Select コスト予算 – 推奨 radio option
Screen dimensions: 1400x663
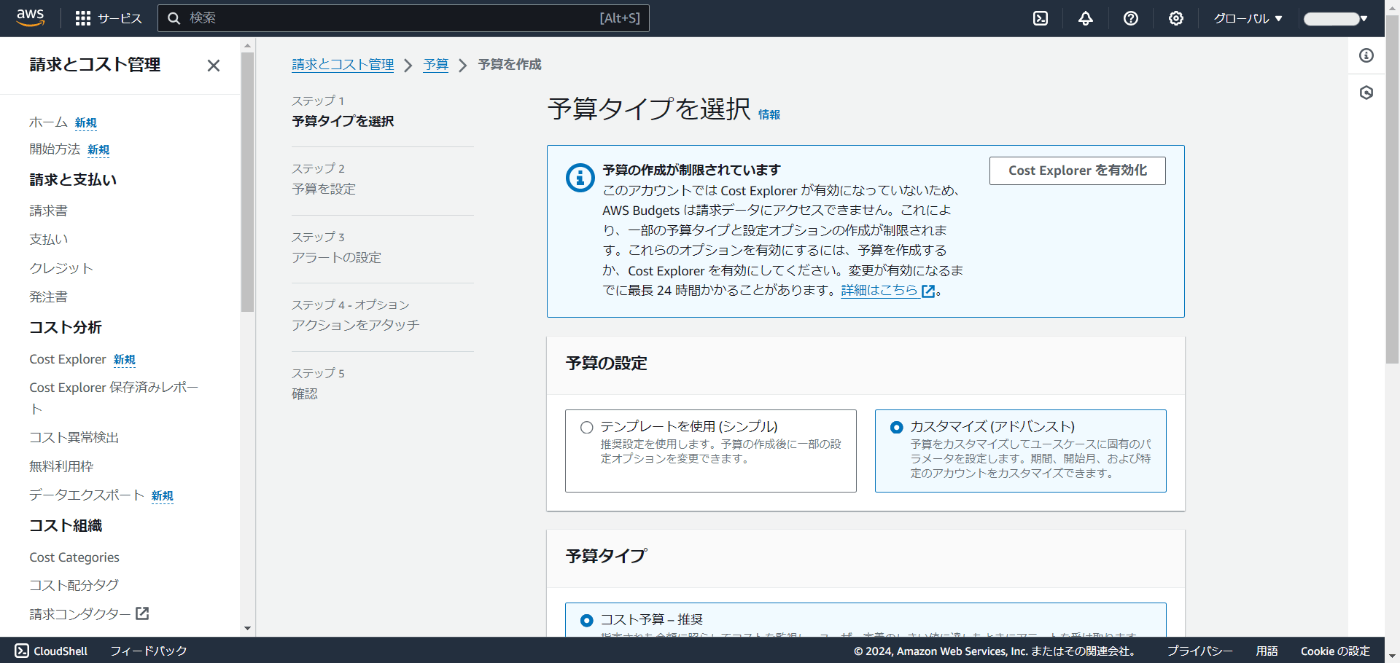pyautogui.click(x=587, y=620)
